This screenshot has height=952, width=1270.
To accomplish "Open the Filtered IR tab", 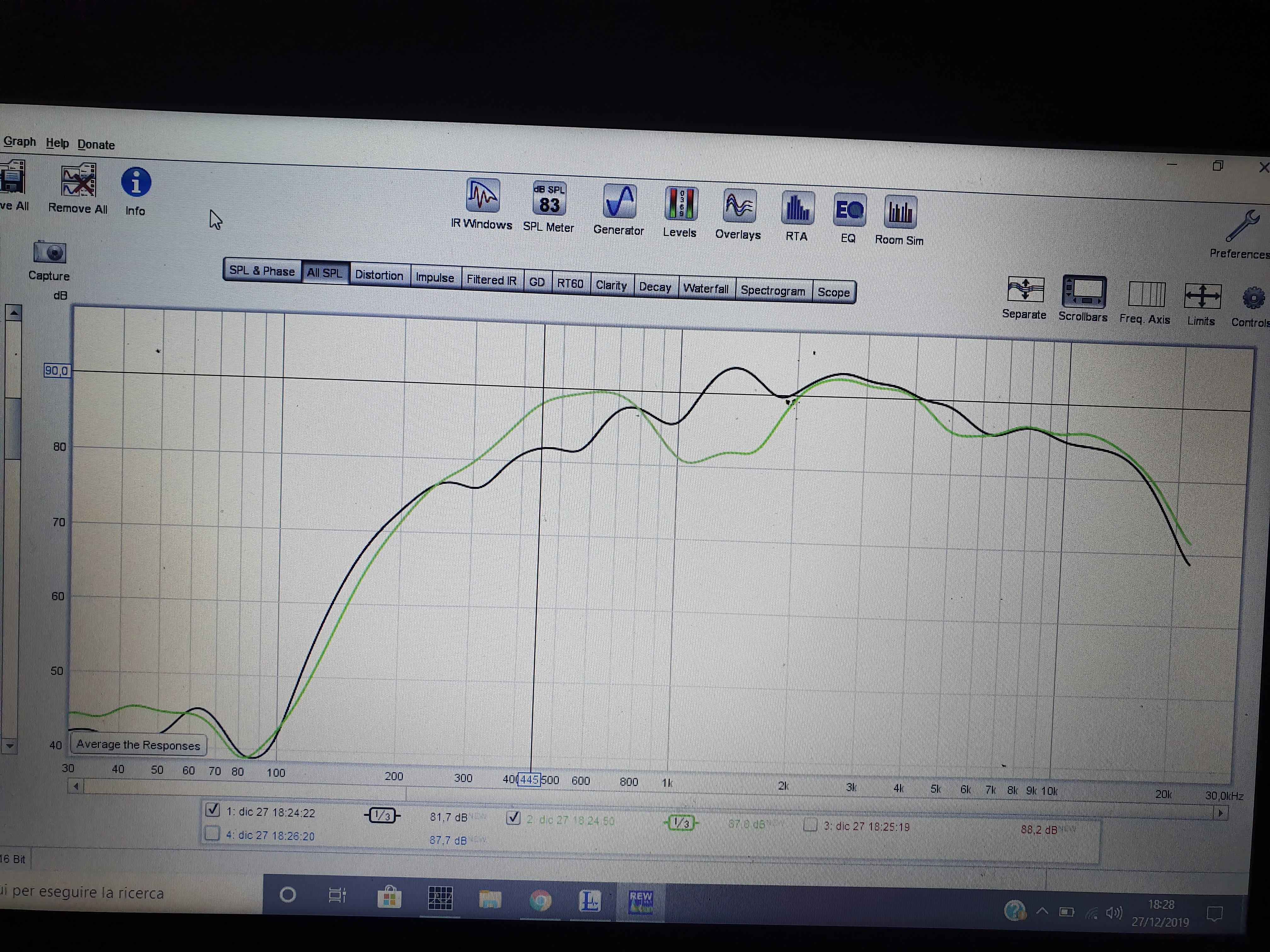I will pos(492,280).
